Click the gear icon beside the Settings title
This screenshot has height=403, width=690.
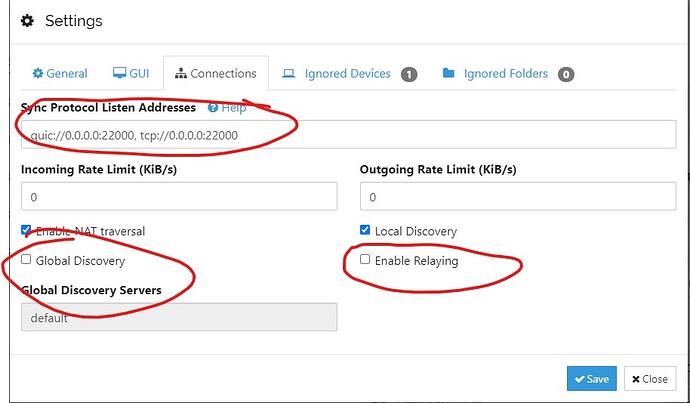click(x=27, y=21)
